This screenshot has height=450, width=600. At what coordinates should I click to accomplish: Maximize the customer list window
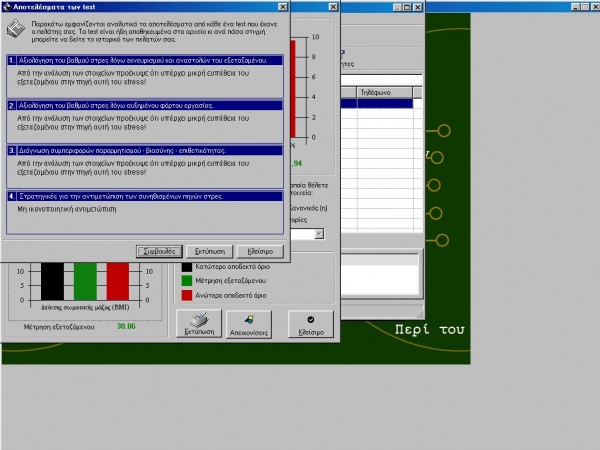407,7
